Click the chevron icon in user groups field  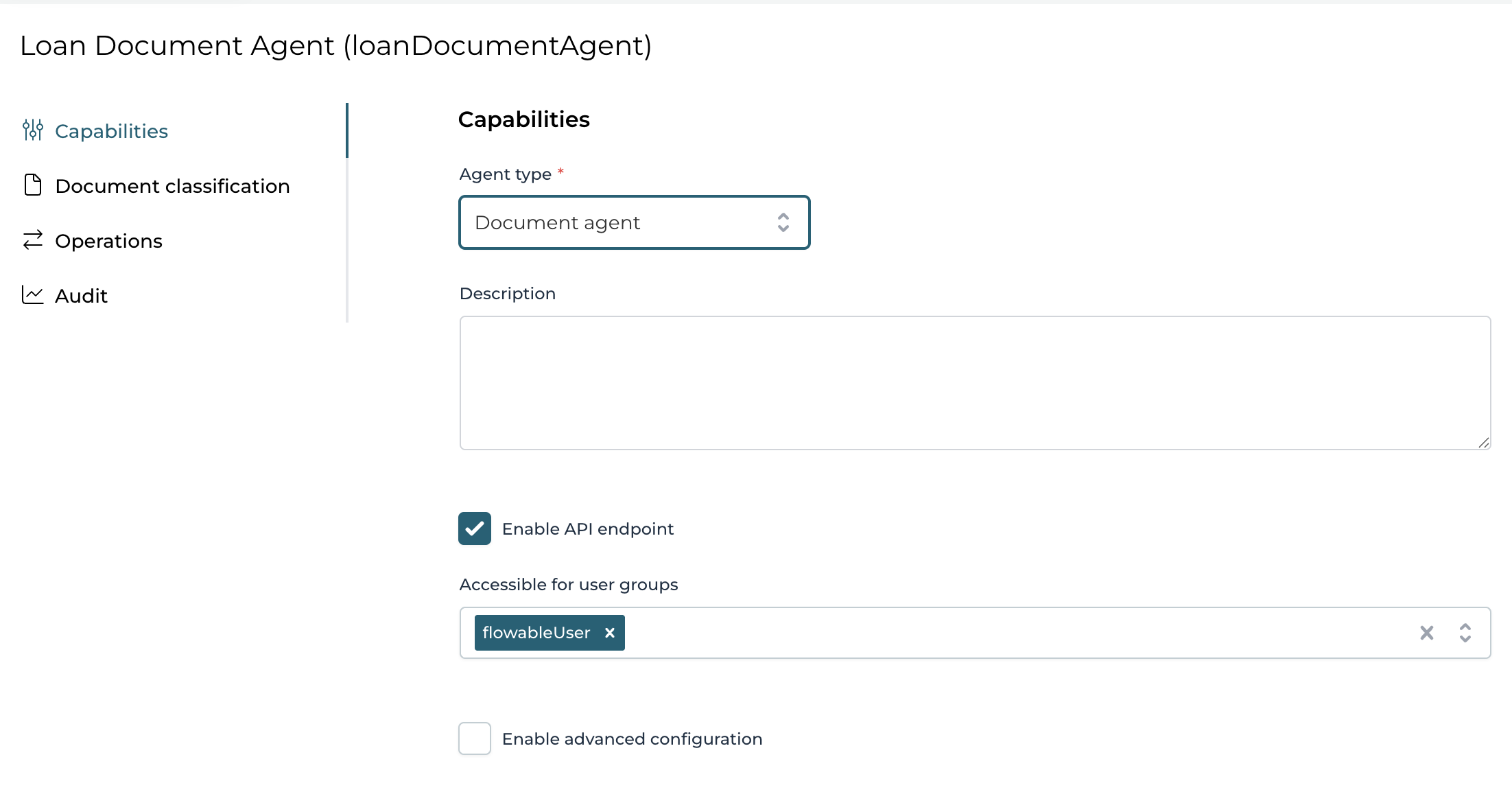coord(1466,633)
